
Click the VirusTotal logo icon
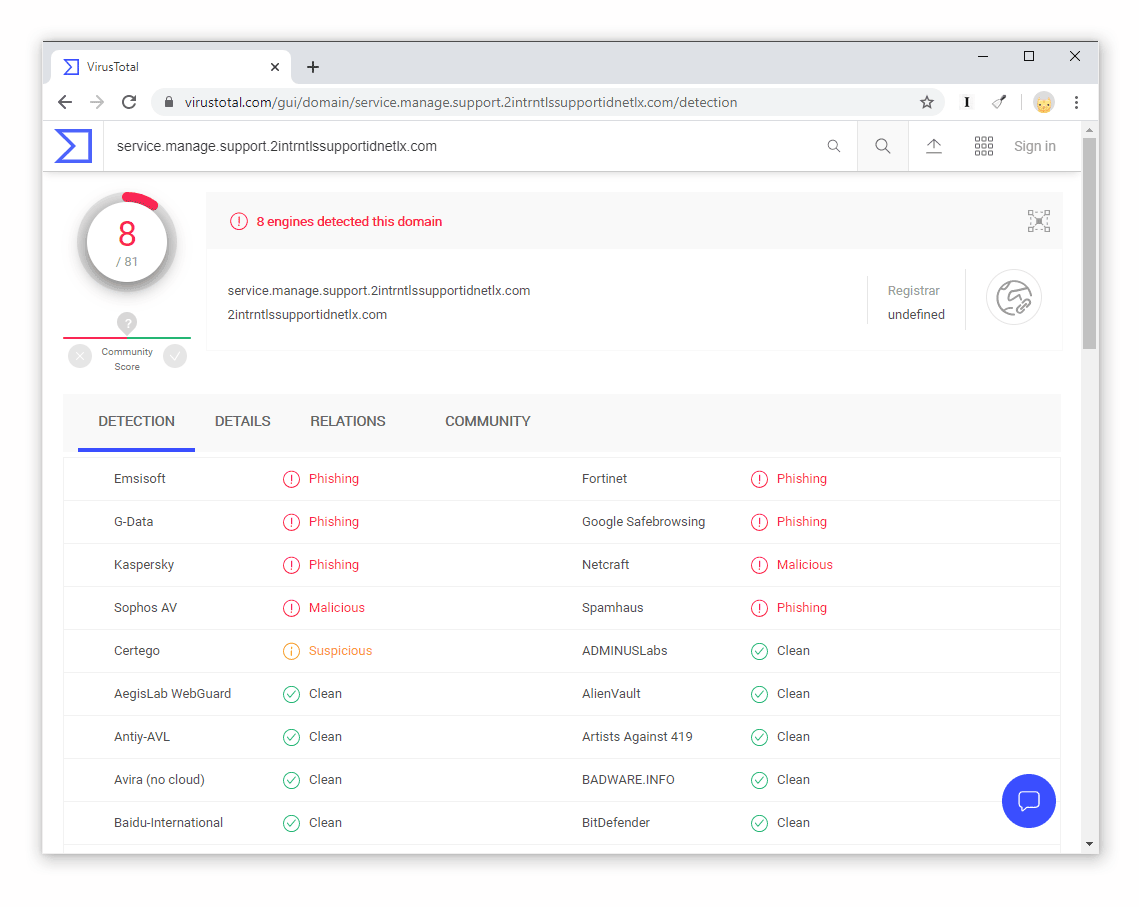point(73,146)
